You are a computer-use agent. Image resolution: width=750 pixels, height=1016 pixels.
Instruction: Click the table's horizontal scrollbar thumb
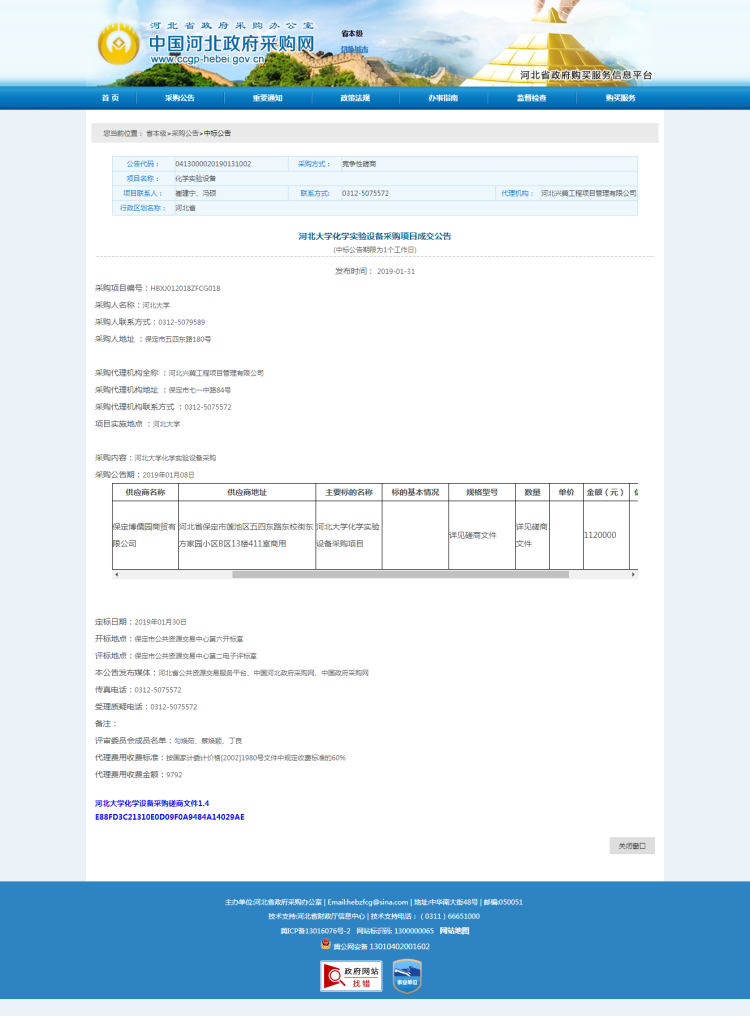(401, 575)
